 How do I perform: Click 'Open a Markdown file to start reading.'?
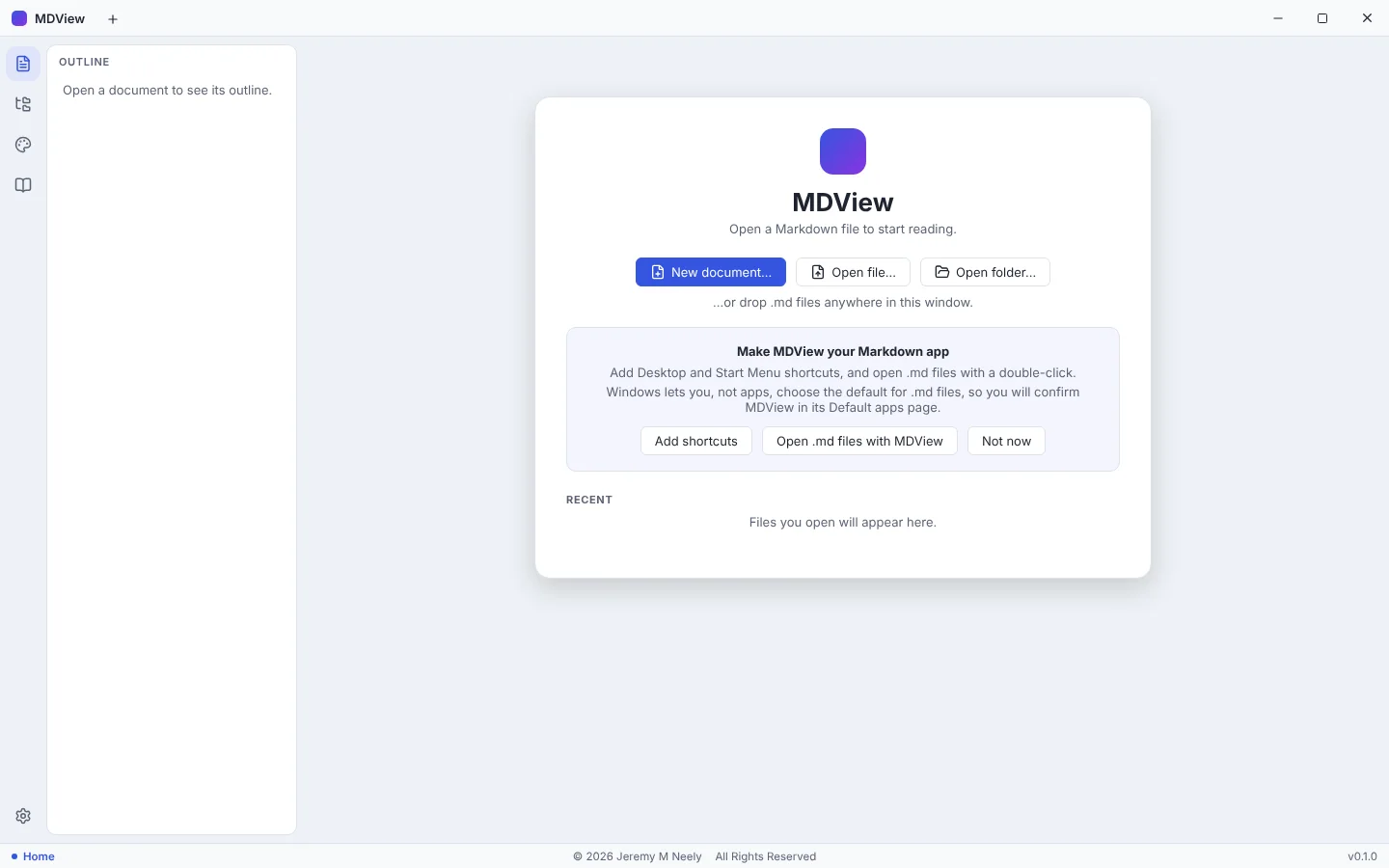(x=843, y=229)
